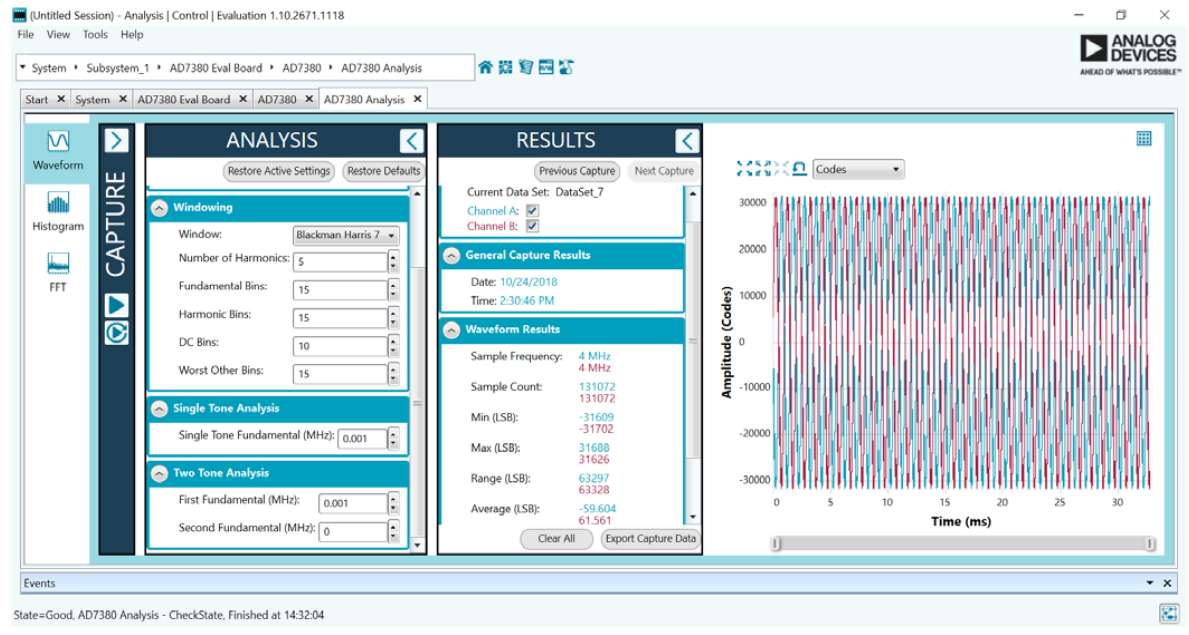Click the Restore Defaults button
Screen dimensions: 1189x635
pyautogui.click(x=383, y=171)
